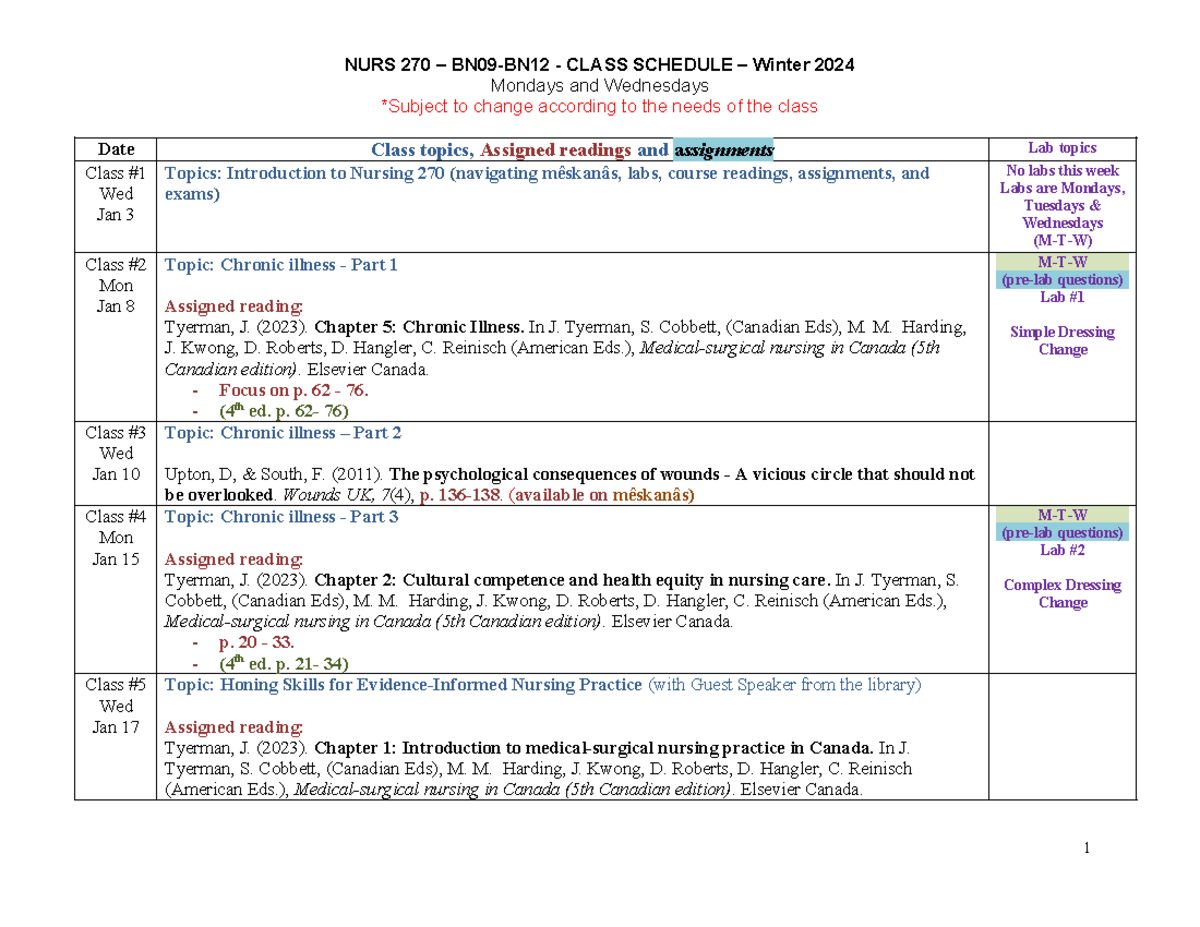Click 'M-T-W' highlight in Class #2 lab cell
This screenshot has width=1200, height=927.
point(1063,262)
